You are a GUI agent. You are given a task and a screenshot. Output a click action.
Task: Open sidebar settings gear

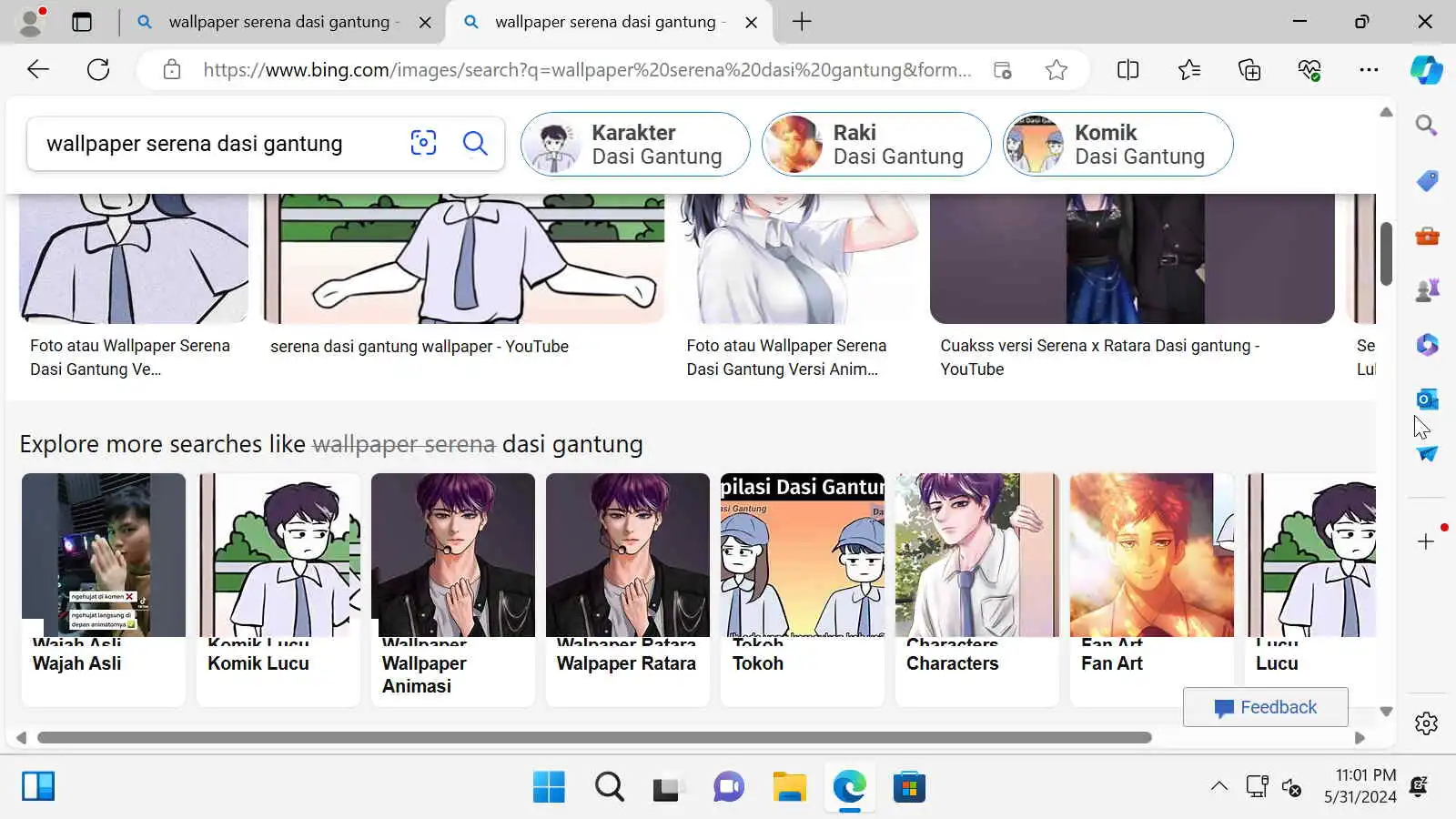coord(1426,723)
